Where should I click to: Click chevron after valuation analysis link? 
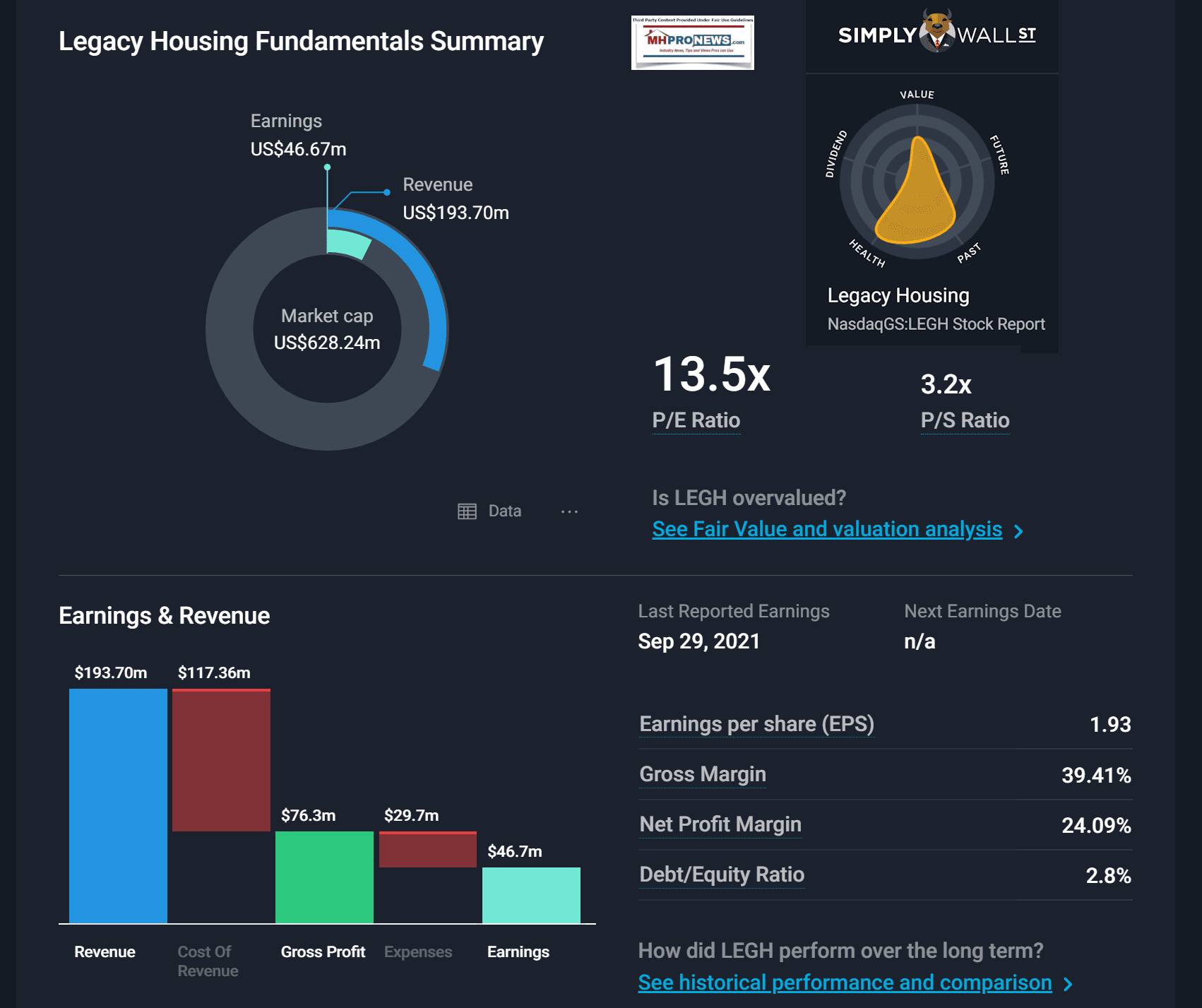click(1018, 531)
